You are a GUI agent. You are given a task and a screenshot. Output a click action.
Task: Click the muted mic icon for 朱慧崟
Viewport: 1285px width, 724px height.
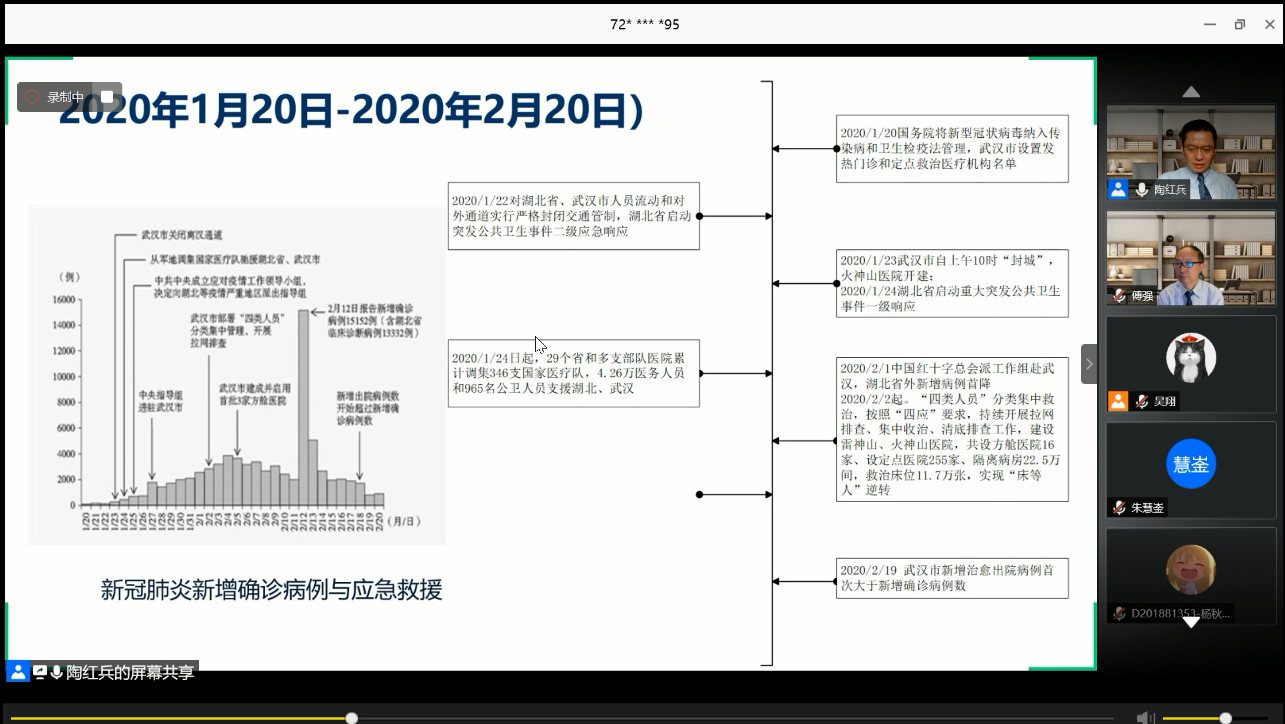coord(1119,508)
